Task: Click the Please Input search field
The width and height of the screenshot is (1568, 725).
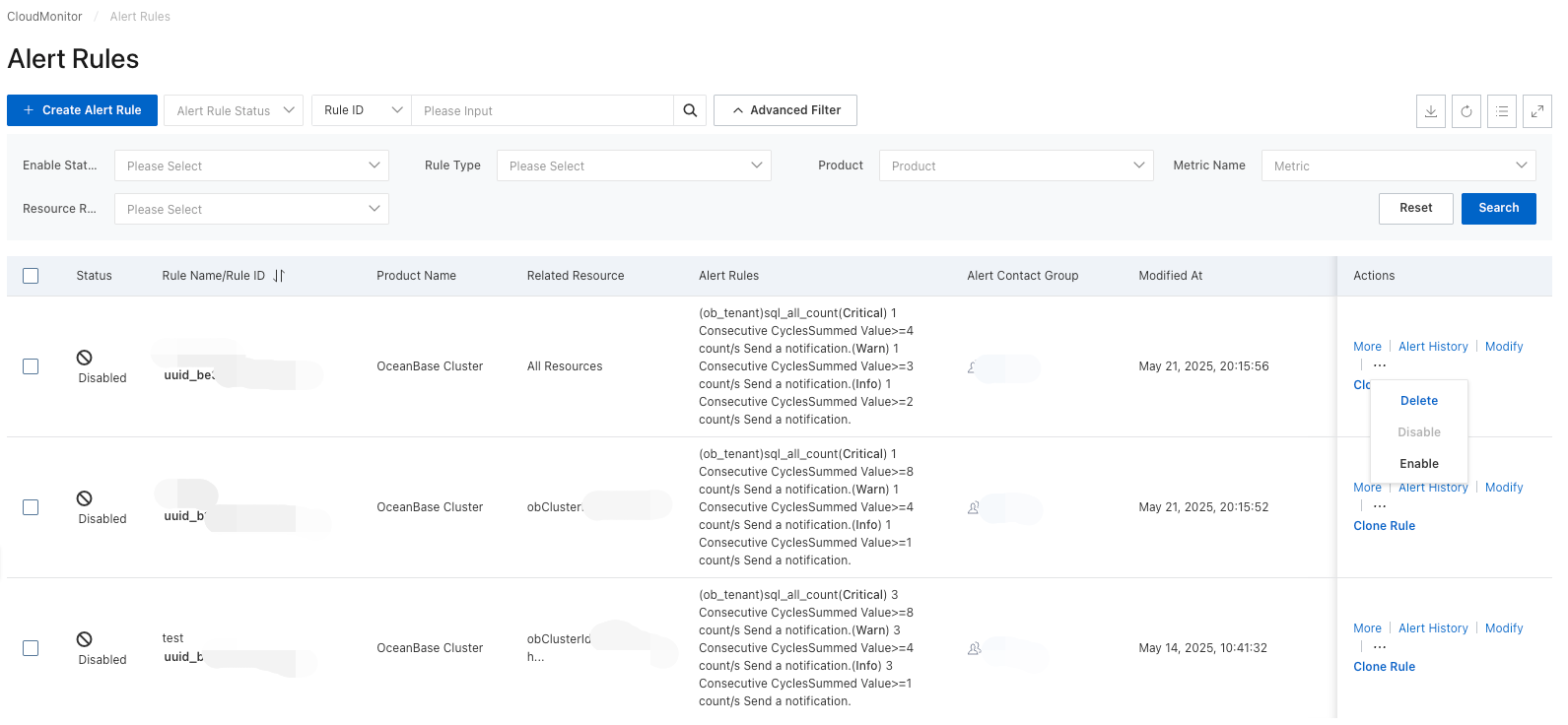Action: click(x=542, y=110)
